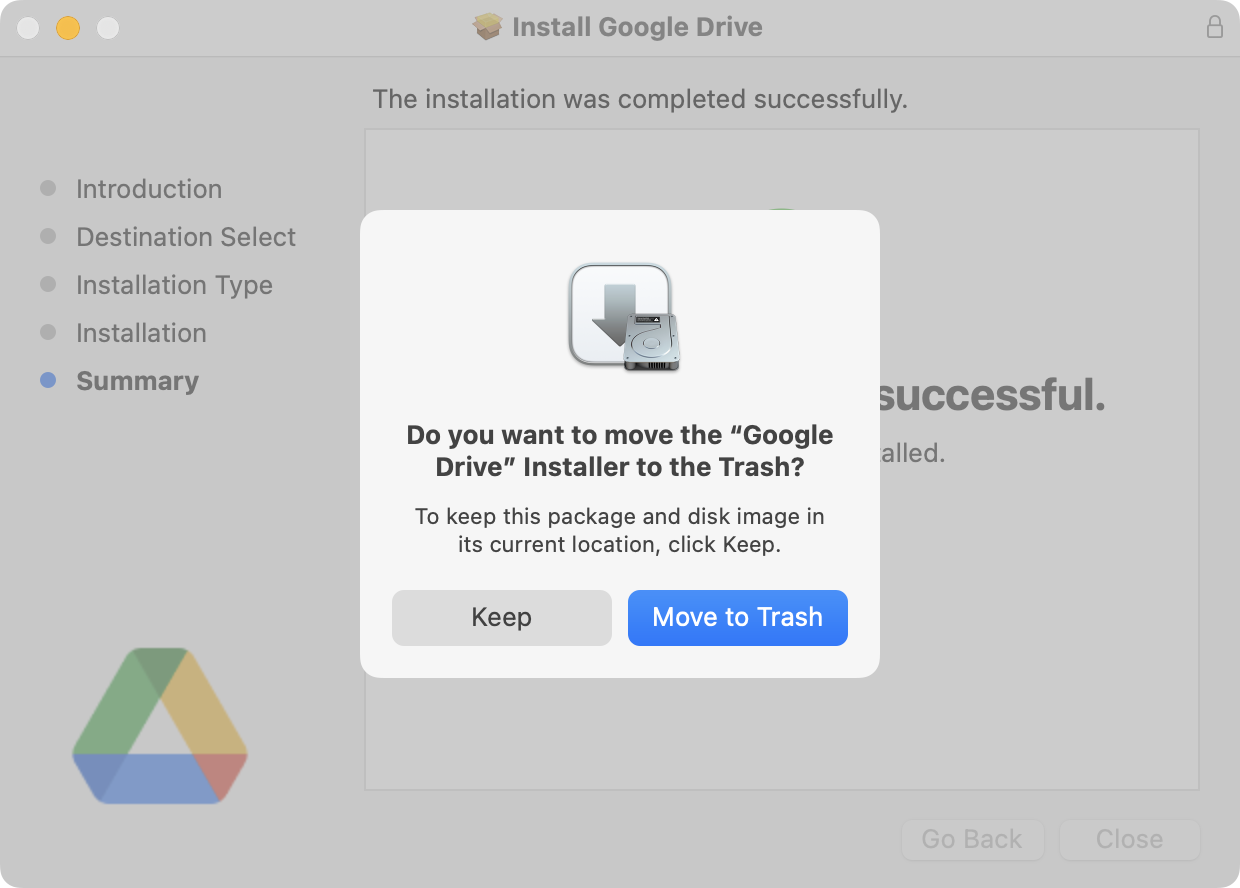This screenshot has height=888, width=1240.
Task: Click the installation success message text
Action: point(640,99)
